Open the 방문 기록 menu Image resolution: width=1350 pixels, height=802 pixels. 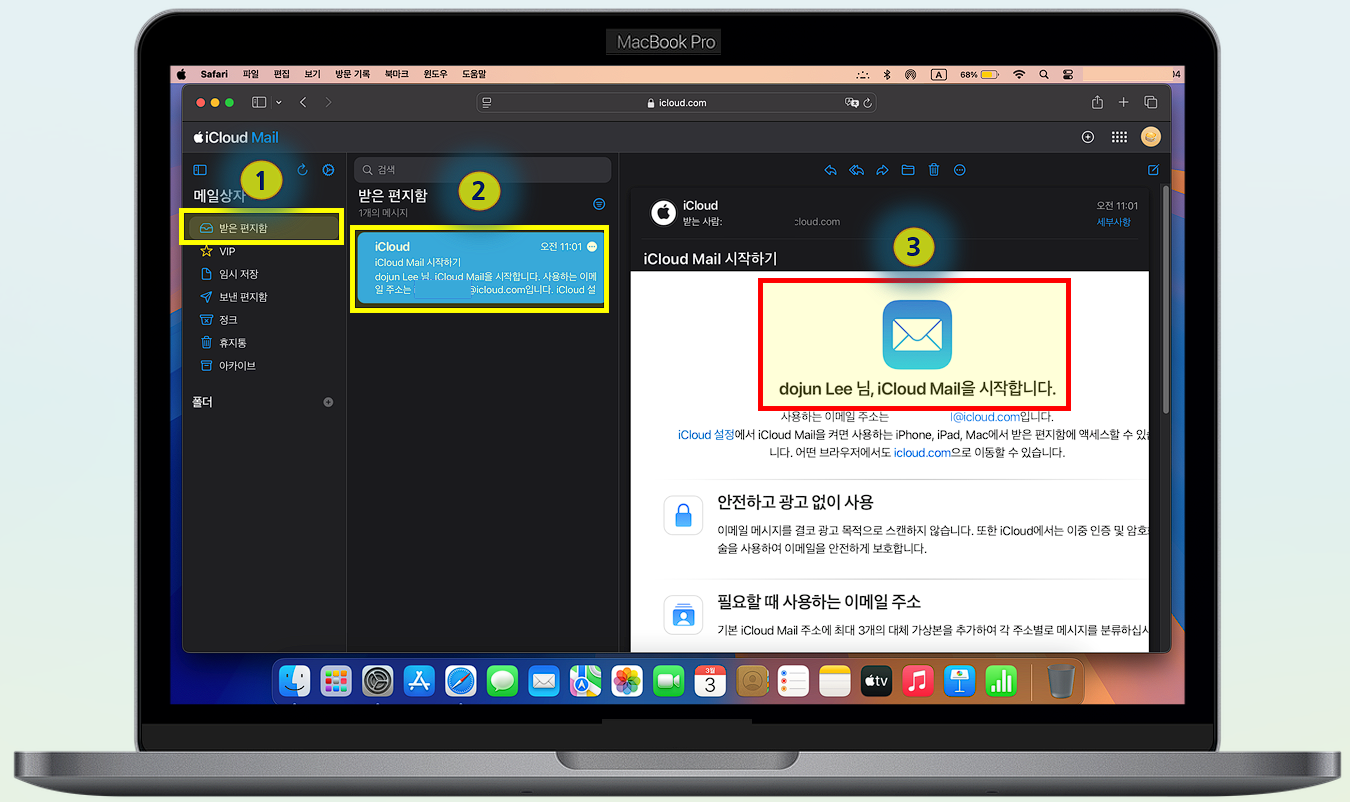tap(352, 74)
